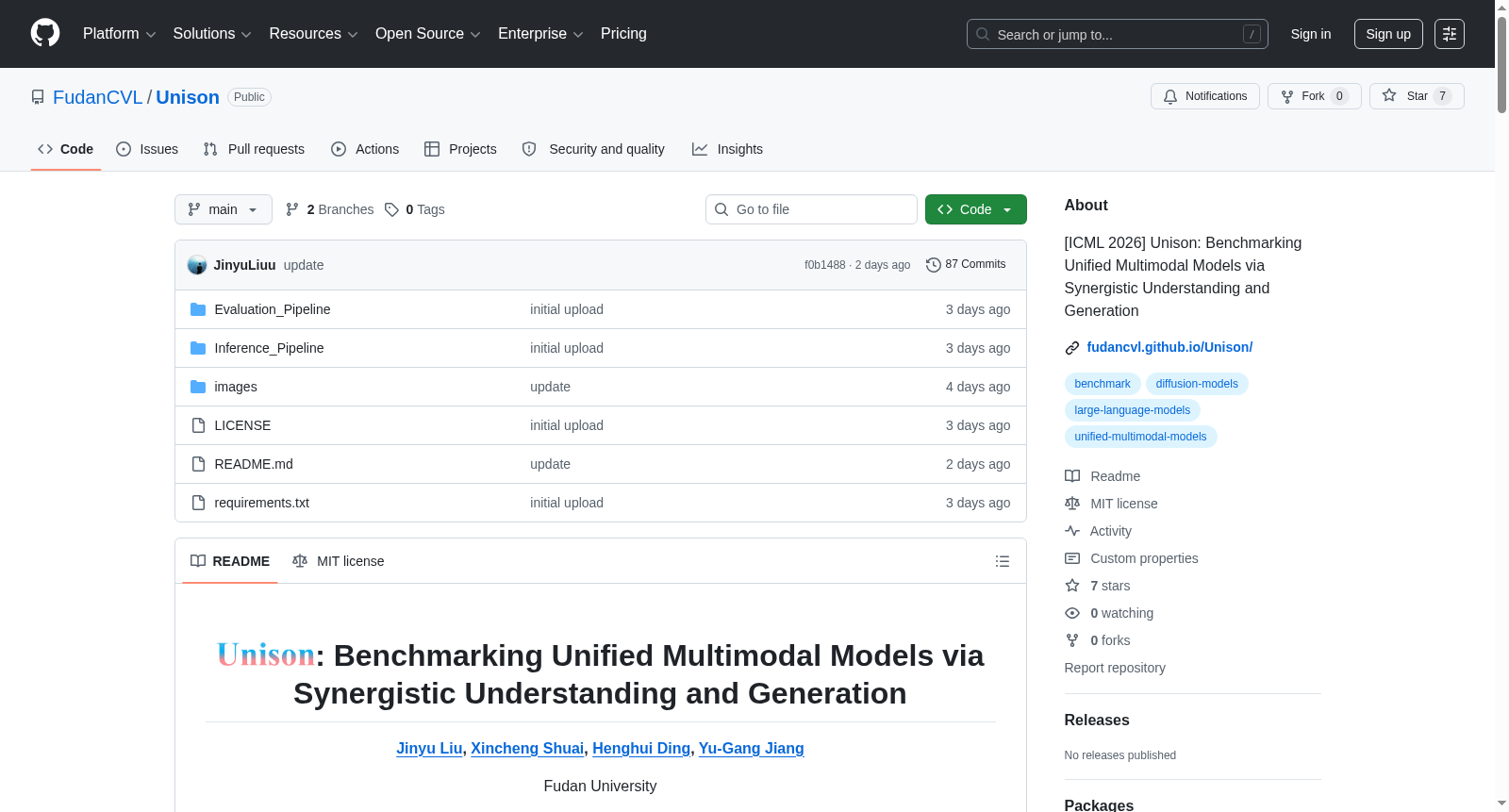Focus the Go to file field
The height and width of the screenshot is (812, 1509).
point(811,209)
